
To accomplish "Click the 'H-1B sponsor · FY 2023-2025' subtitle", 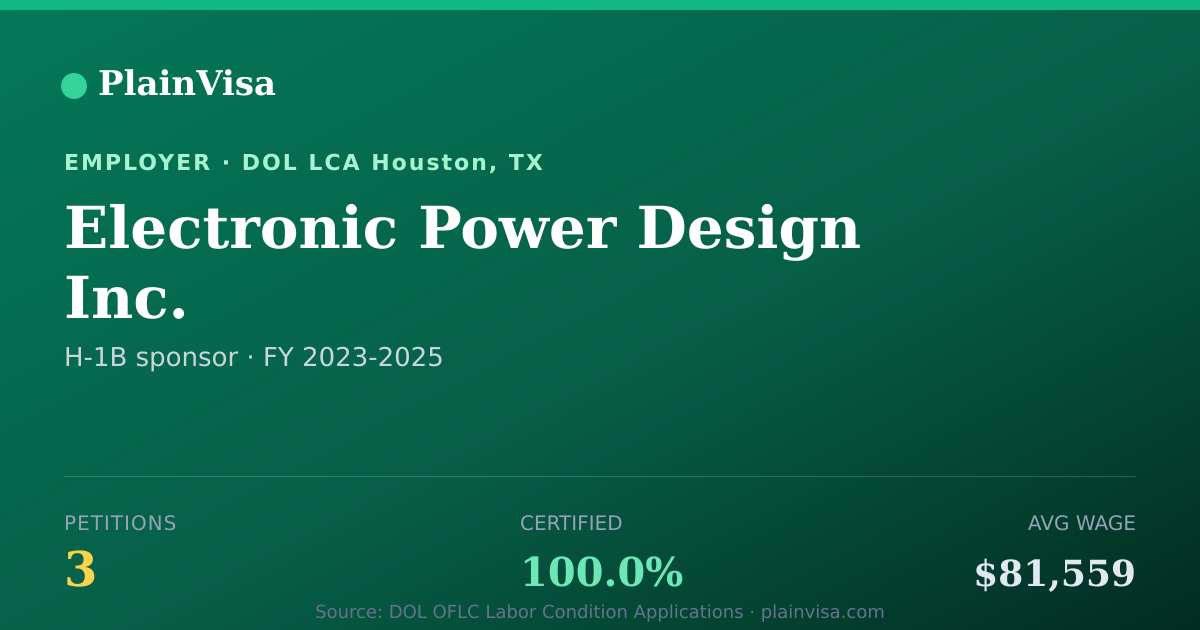I will pos(253,358).
